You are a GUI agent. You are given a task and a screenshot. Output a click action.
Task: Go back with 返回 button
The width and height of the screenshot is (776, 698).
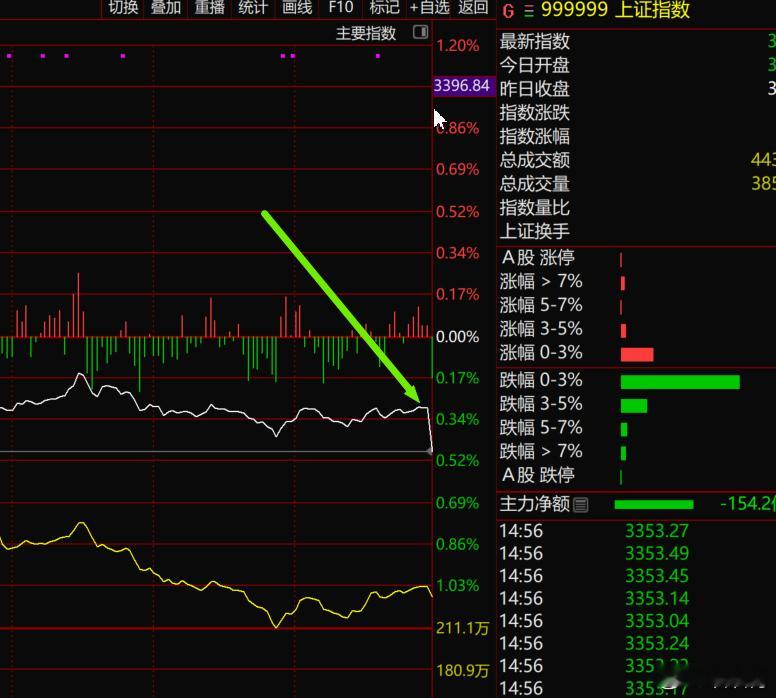(473, 7)
